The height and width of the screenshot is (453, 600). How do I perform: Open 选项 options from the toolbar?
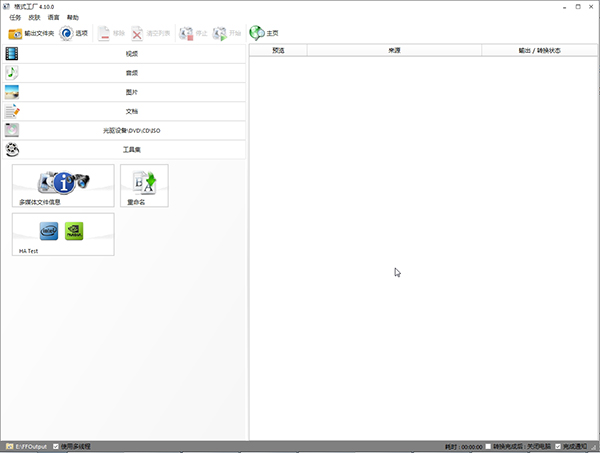point(73,34)
